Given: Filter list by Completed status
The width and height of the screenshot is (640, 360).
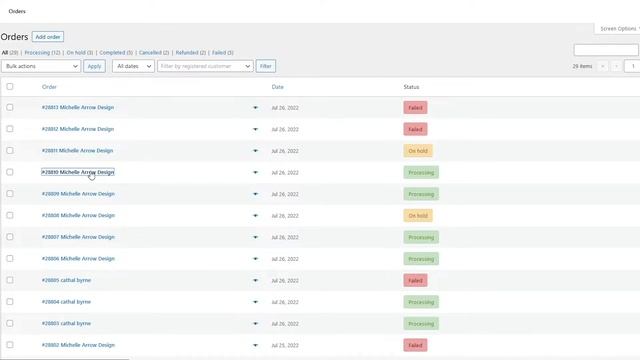Looking at the screenshot, I should pos(116,53).
